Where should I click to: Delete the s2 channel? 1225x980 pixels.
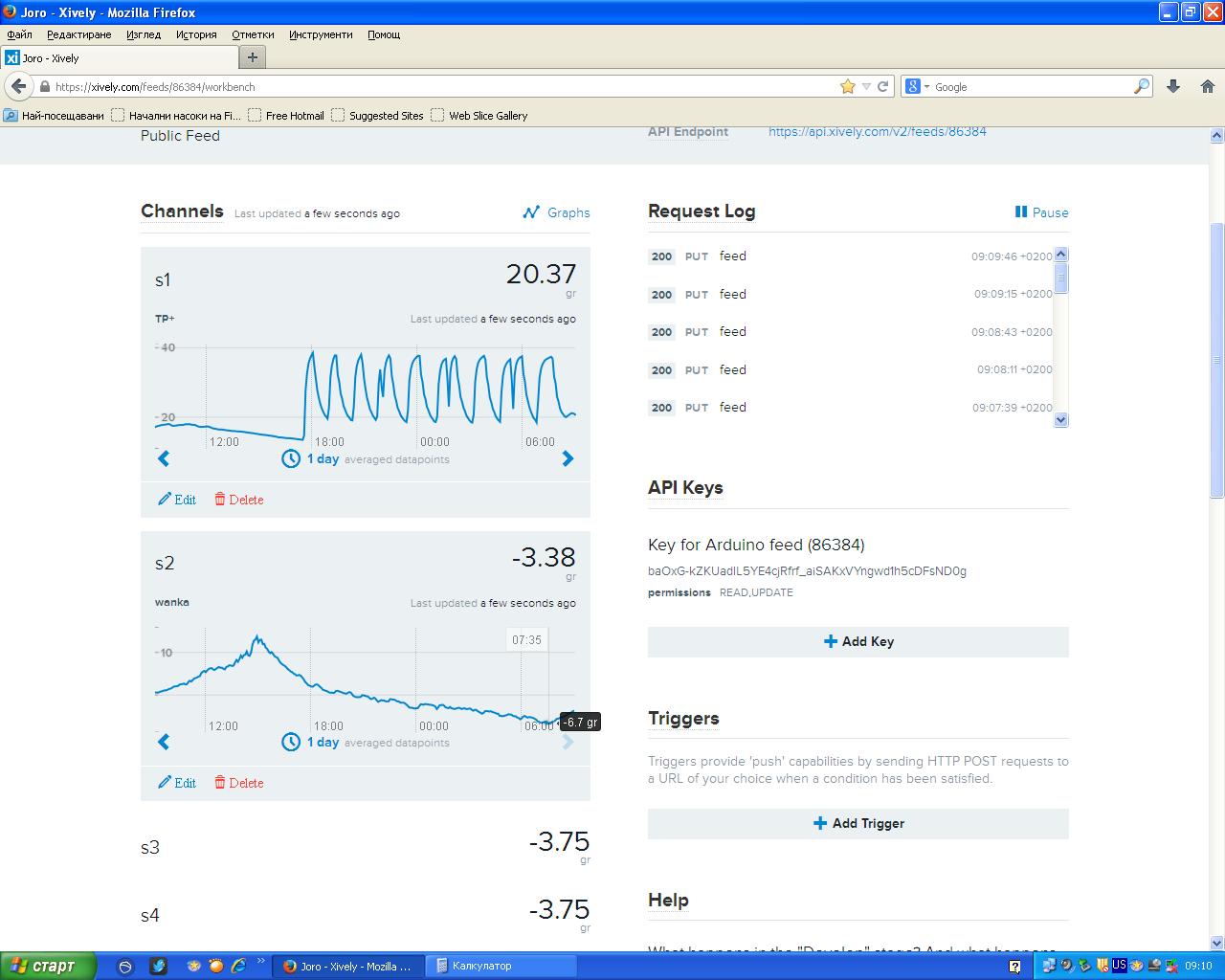click(x=238, y=783)
